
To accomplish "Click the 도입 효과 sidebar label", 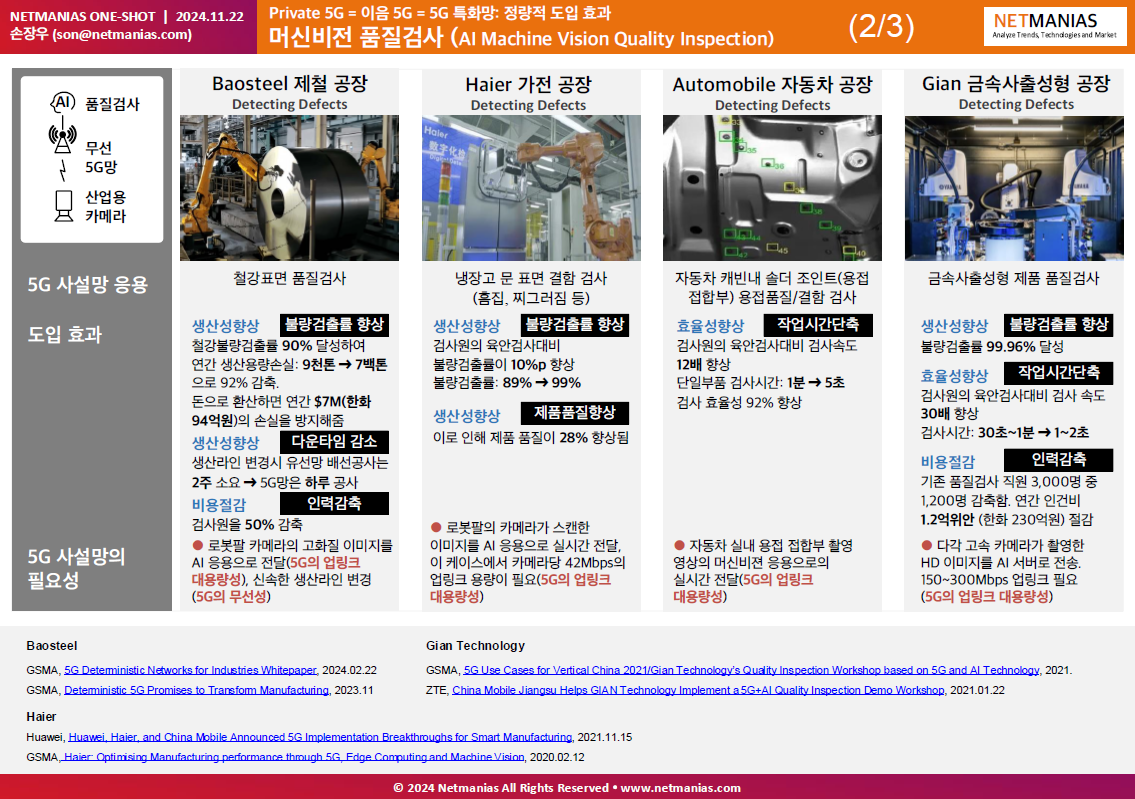I will coord(64,334).
